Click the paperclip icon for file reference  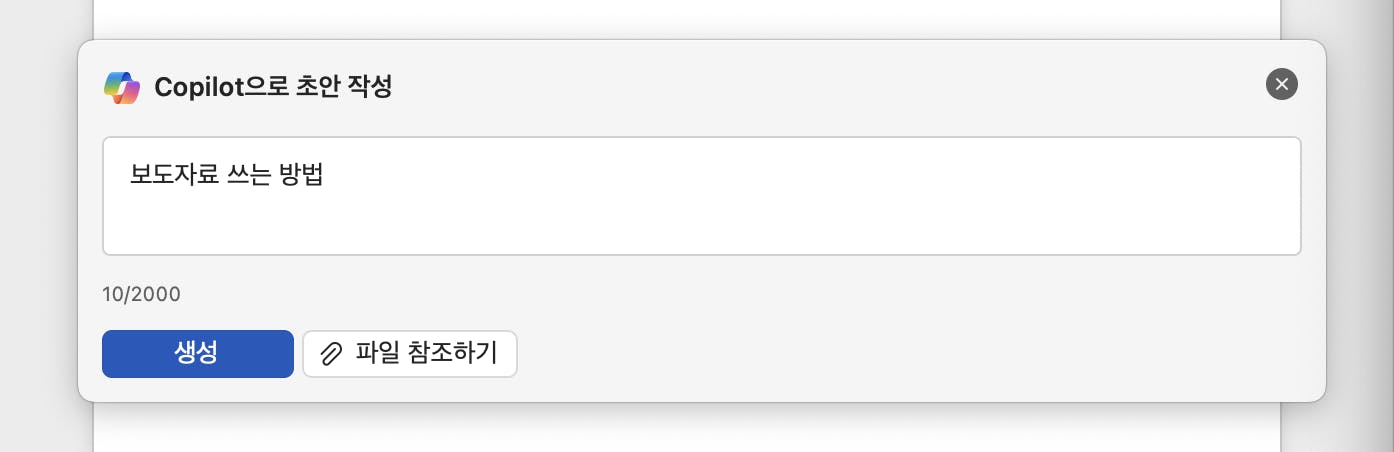[330, 354]
